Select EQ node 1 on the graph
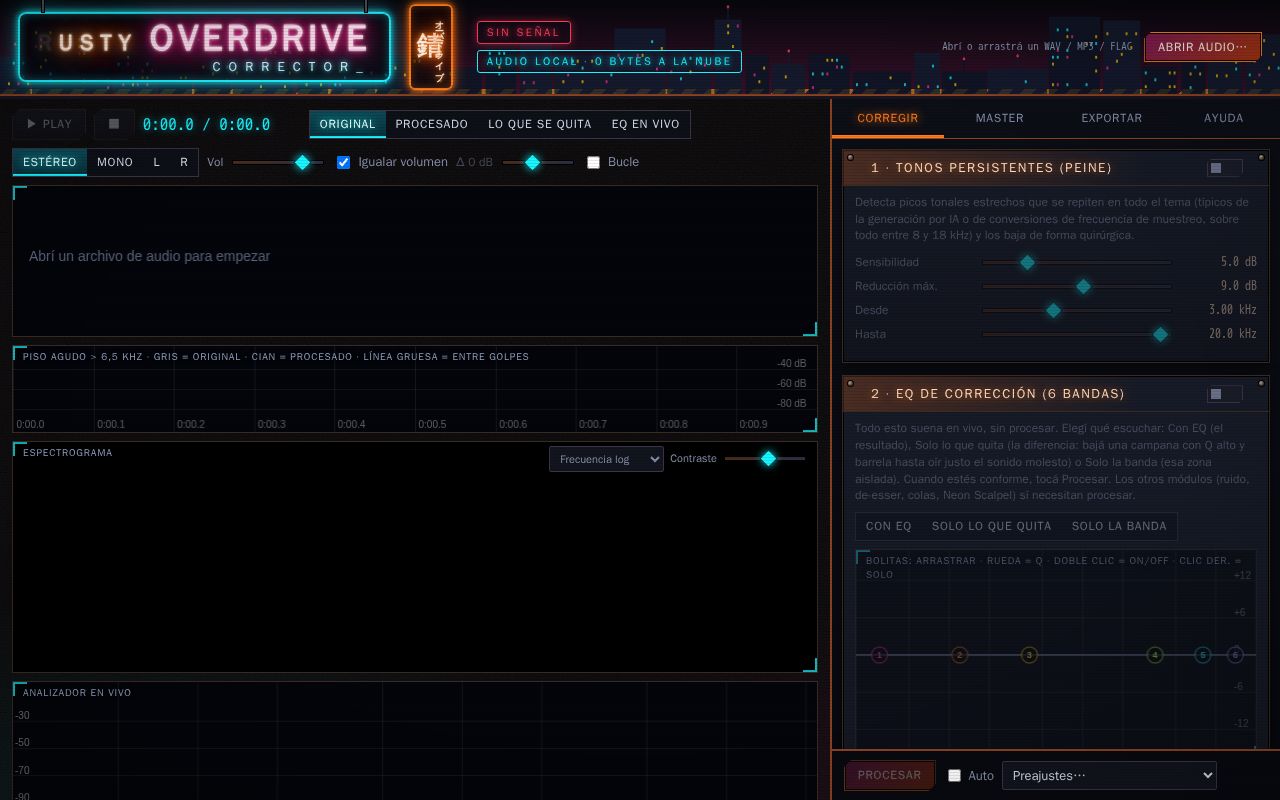The height and width of the screenshot is (800, 1280). pyautogui.click(x=879, y=655)
